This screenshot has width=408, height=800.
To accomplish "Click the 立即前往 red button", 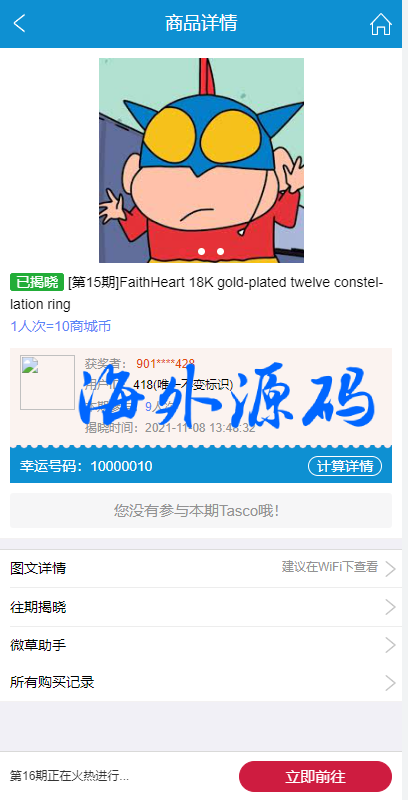I will [x=315, y=777].
